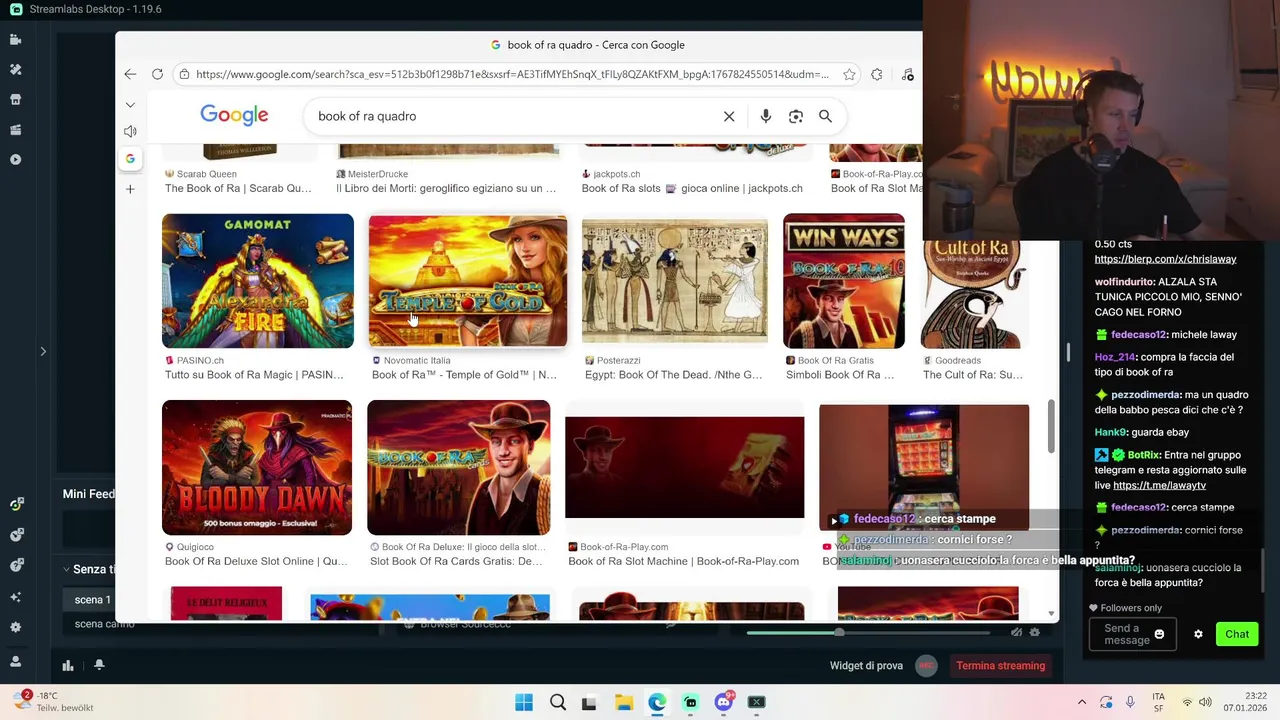The width and height of the screenshot is (1280, 720).
Task: Toggle the recording REC button
Action: (926, 665)
